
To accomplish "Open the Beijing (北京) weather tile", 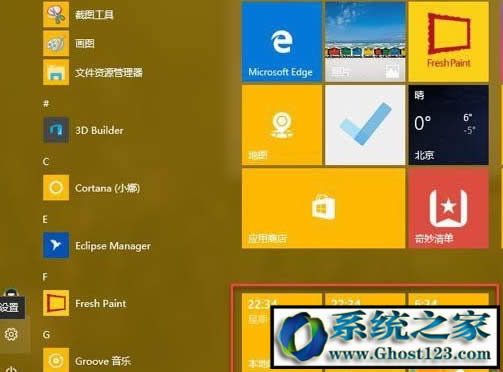I will (448, 125).
